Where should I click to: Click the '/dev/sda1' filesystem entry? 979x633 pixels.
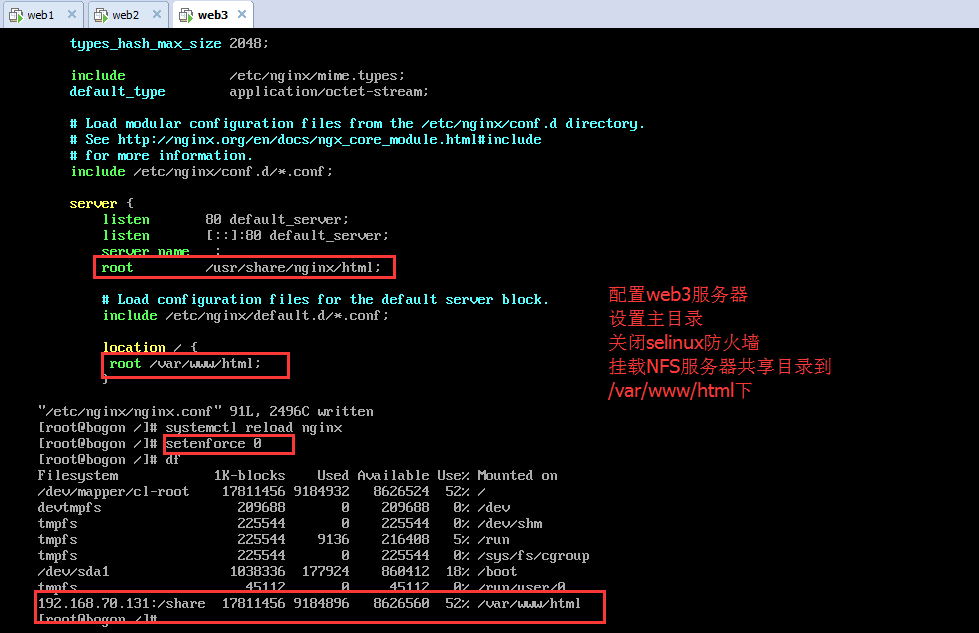click(x=73, y=572)
